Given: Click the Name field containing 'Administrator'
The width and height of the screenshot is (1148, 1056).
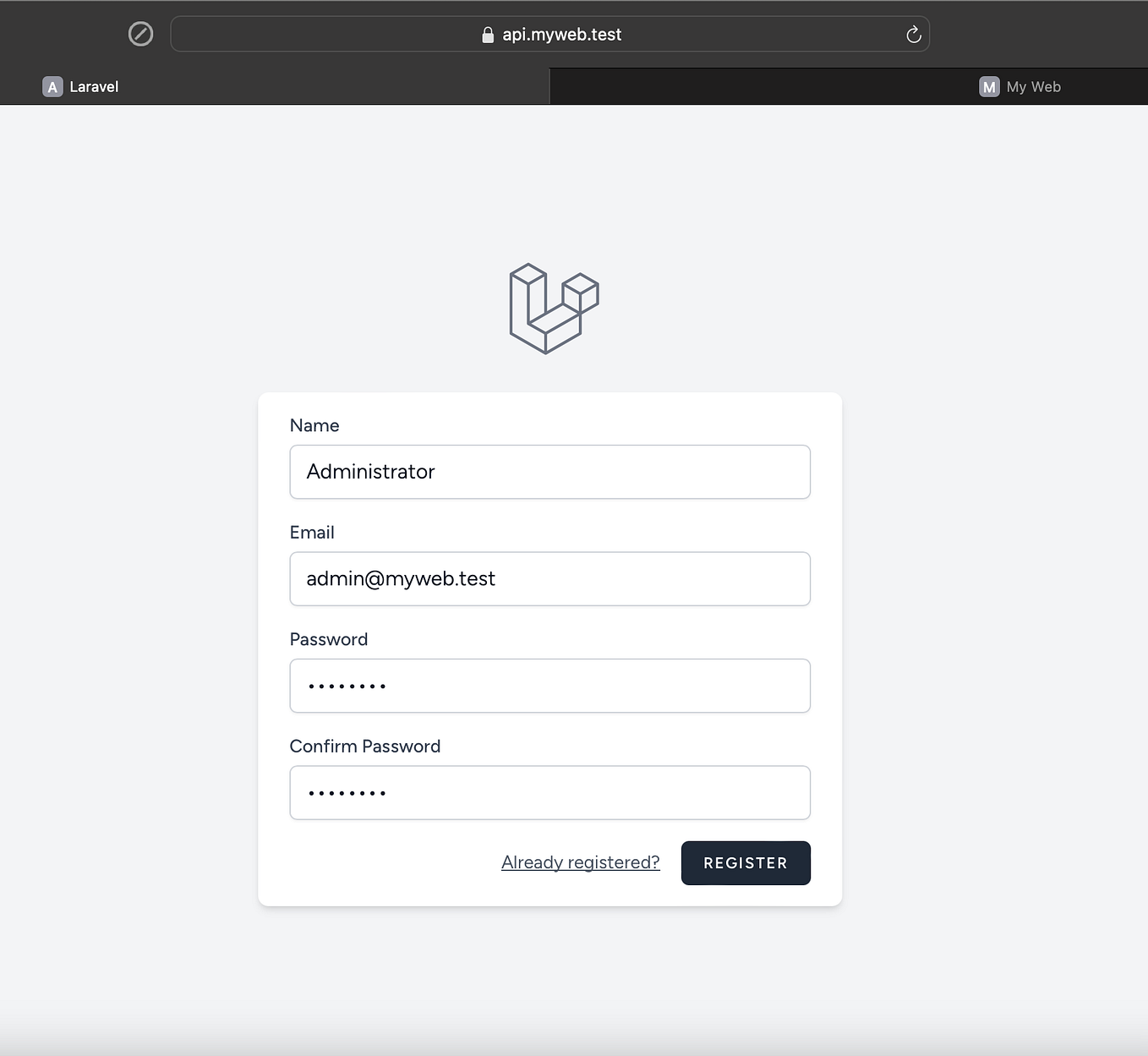Looking at the screenshot, I should pos(549,472).
